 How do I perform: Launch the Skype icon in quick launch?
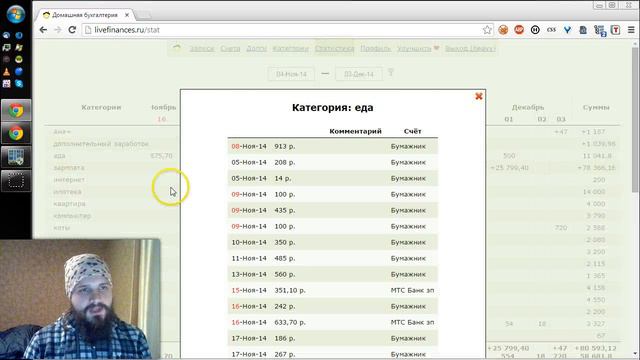[x=19, y=84]
